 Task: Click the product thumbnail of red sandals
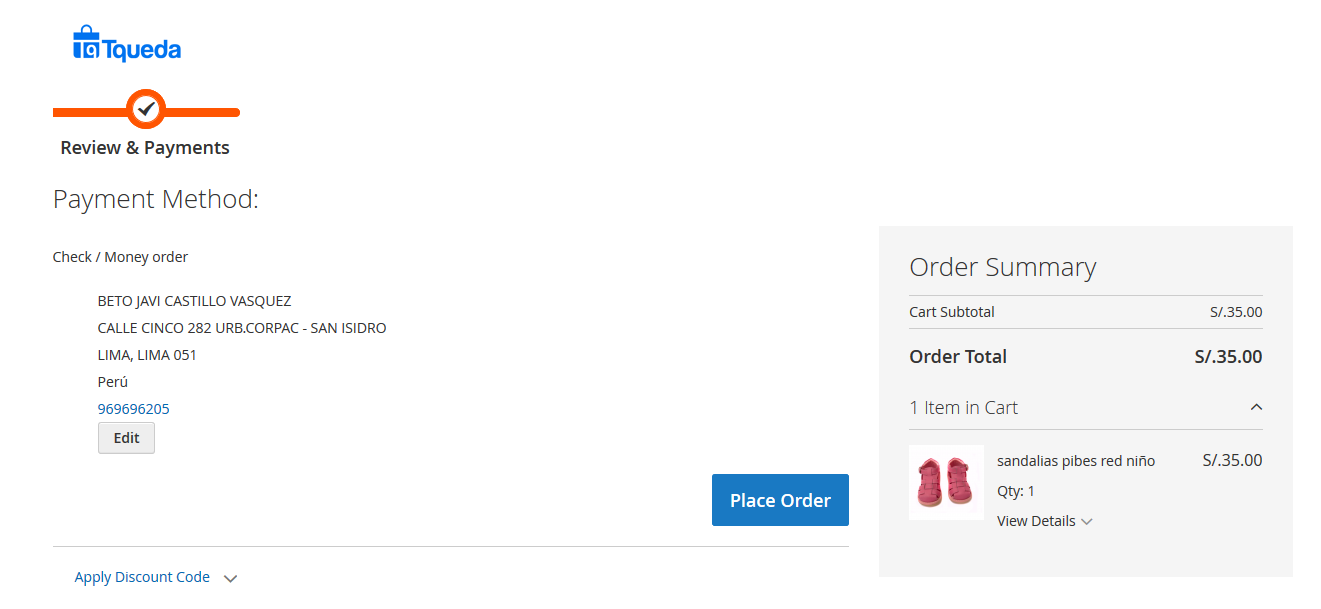pyautogui.click(x=945, y=482)
